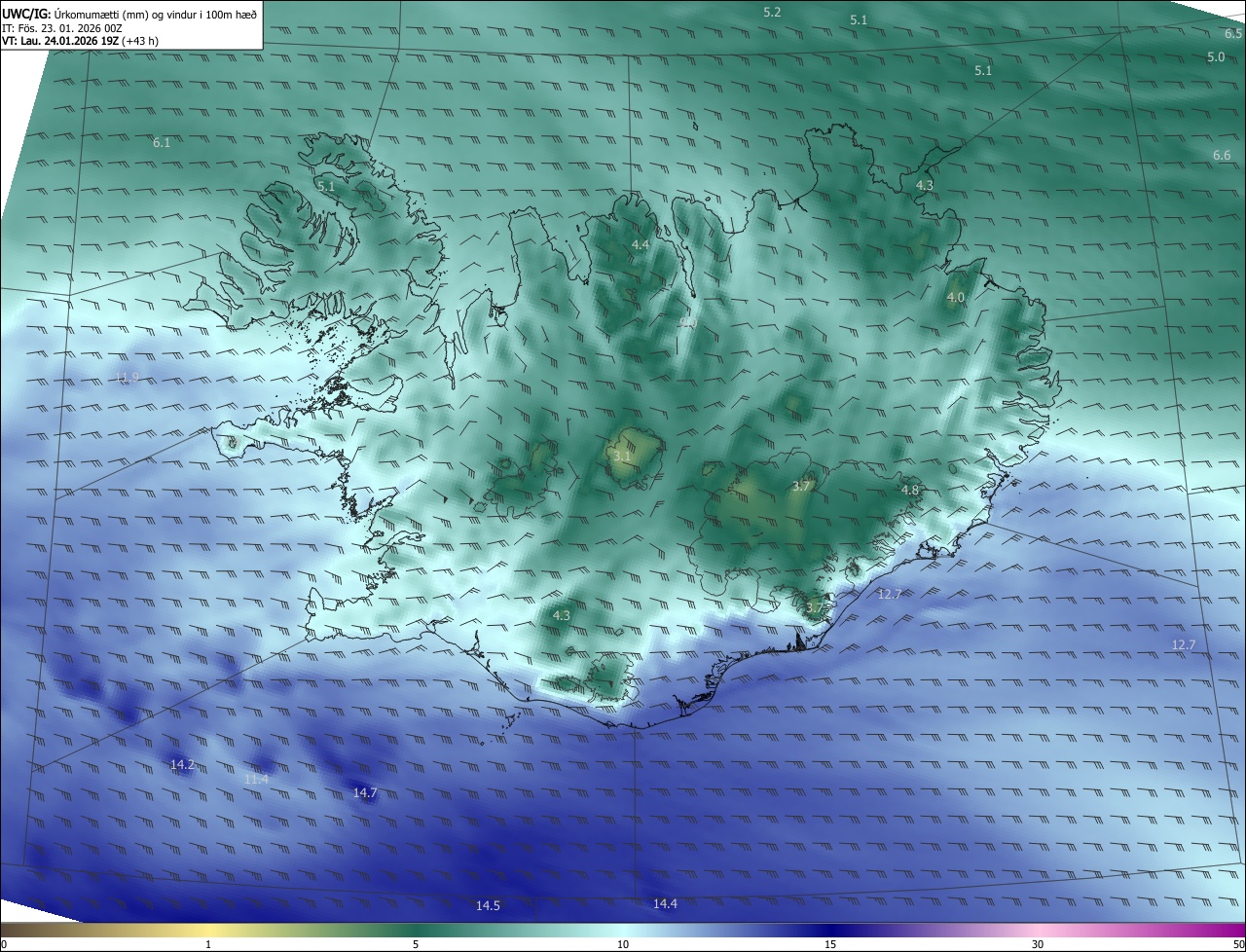The height and width of the screenshot is (952, 1246).
Task: Click the 11.9 value label
Action: (x=128, y=378)
